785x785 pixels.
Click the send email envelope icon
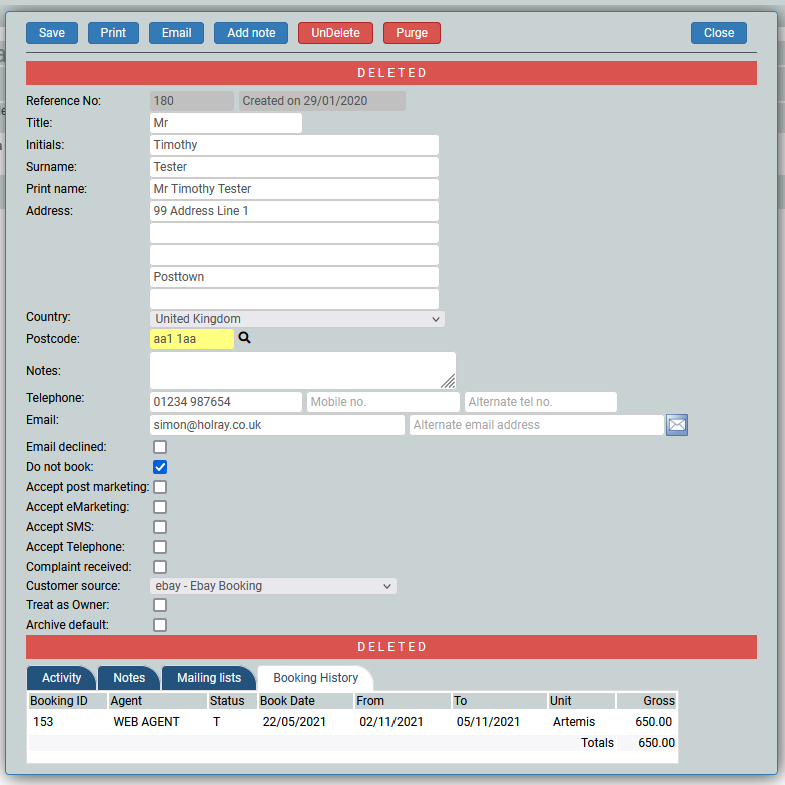[x=677, y=425]
